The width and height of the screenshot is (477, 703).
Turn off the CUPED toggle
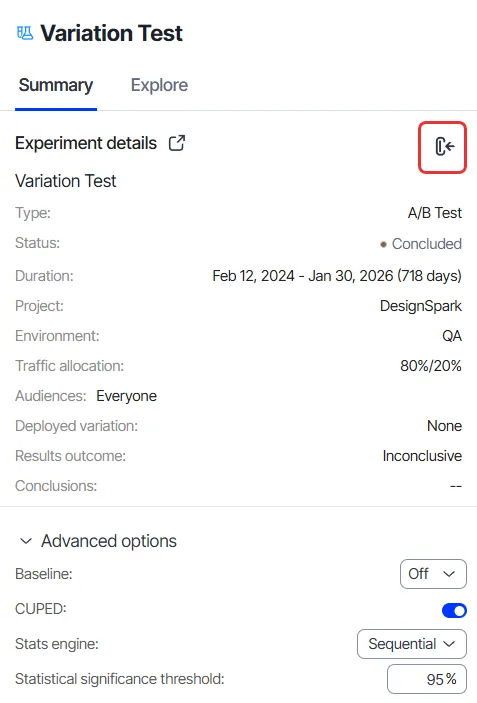coord(454,610)
